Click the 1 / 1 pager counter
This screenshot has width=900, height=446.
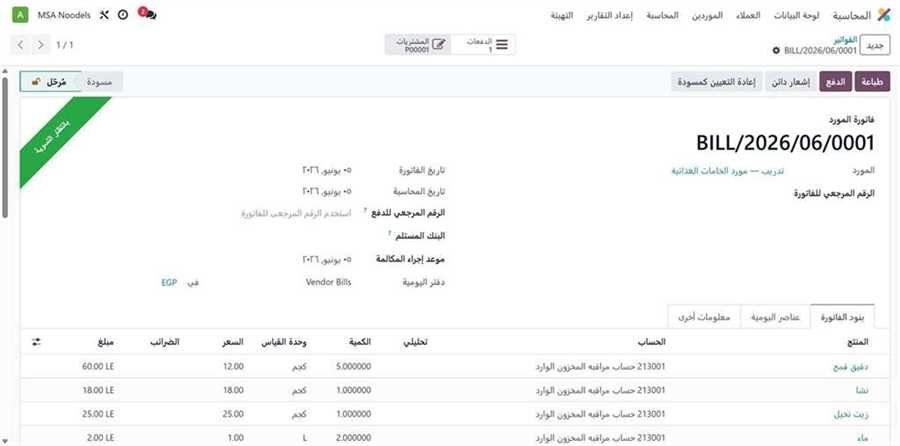tap(64, 45)
